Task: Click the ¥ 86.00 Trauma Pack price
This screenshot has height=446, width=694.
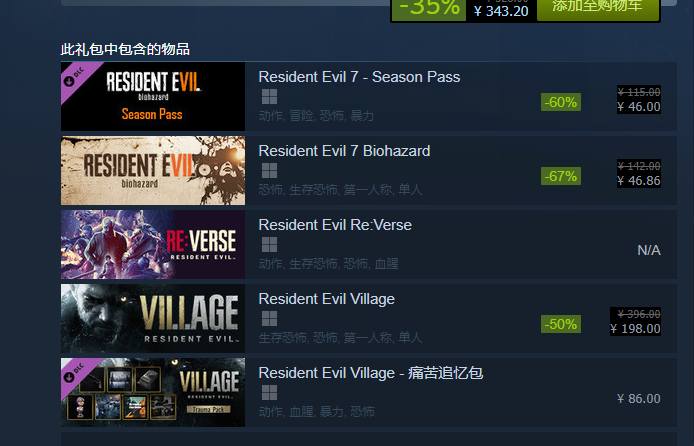Action: click(x=639, y=399)
